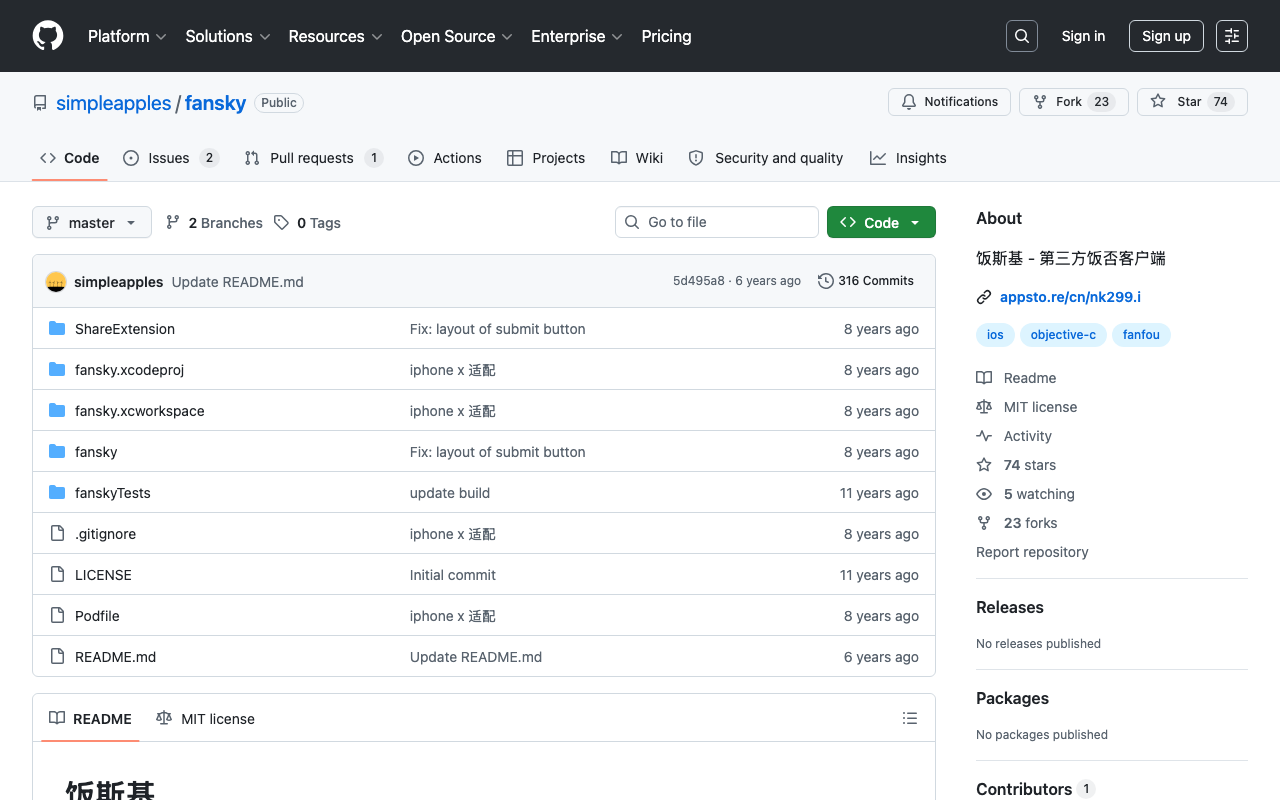This screenshot has height=800, width=1280.
Task: Open the Projects tab
Action: 546,158
